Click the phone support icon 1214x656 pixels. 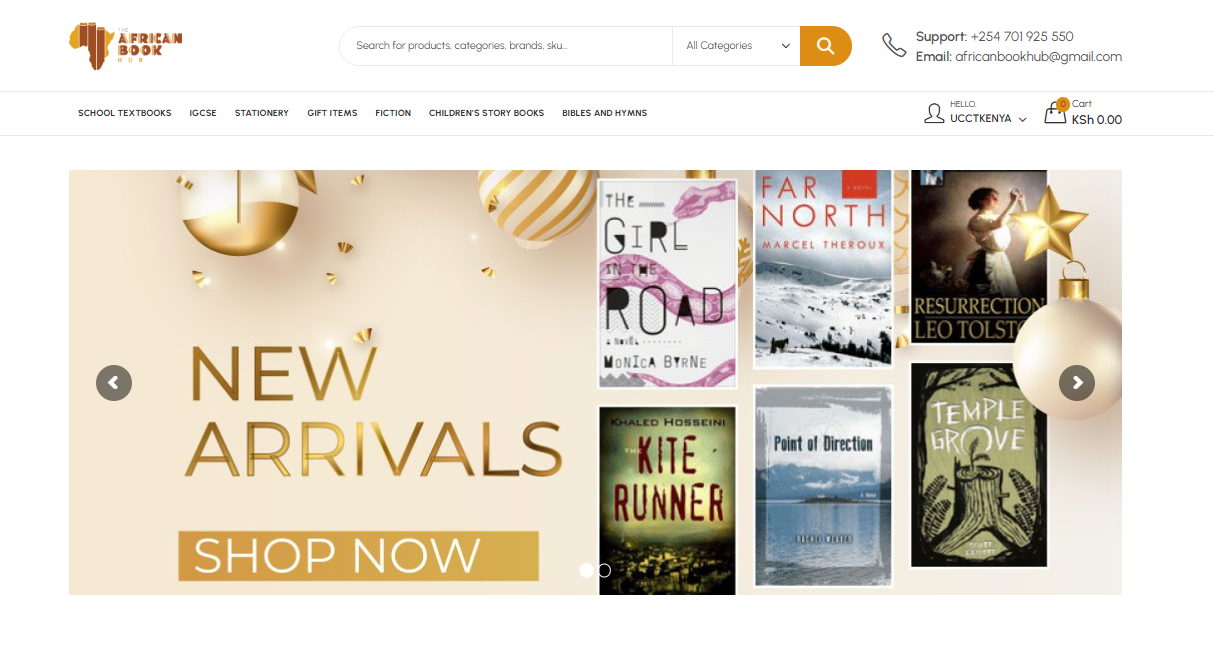point(893,45)
